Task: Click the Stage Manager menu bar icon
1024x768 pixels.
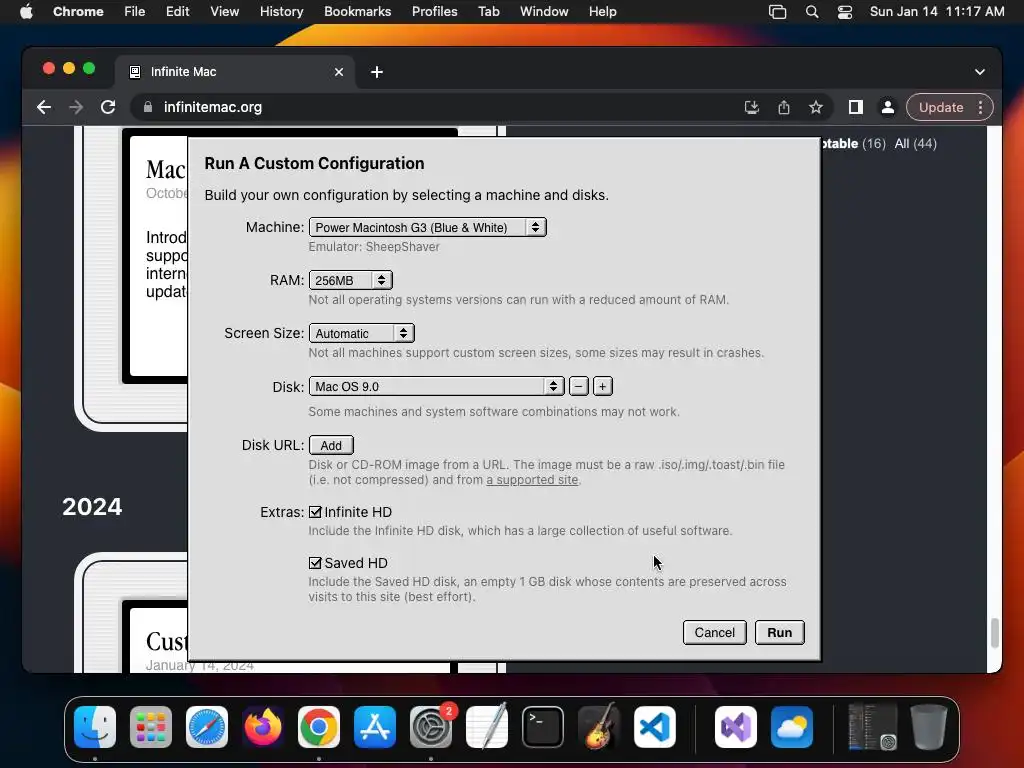Action: tap(777, 12)
